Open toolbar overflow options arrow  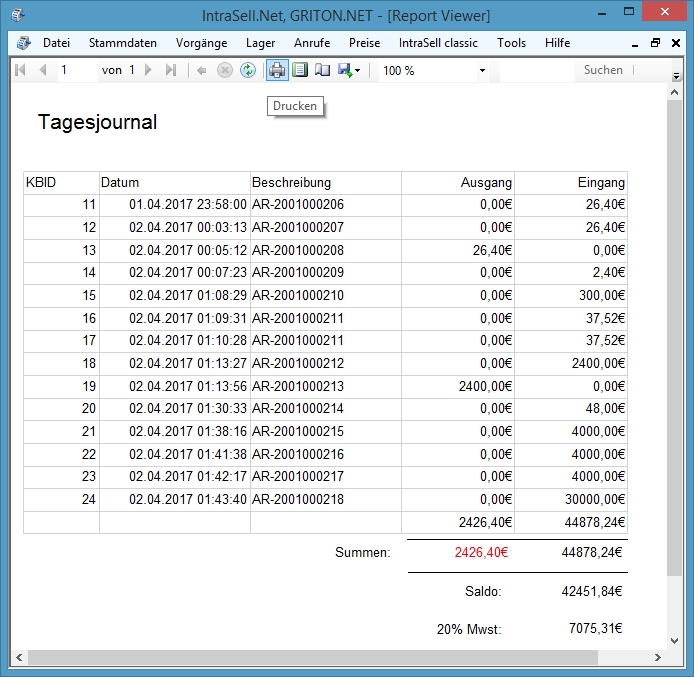coord(676,76)
